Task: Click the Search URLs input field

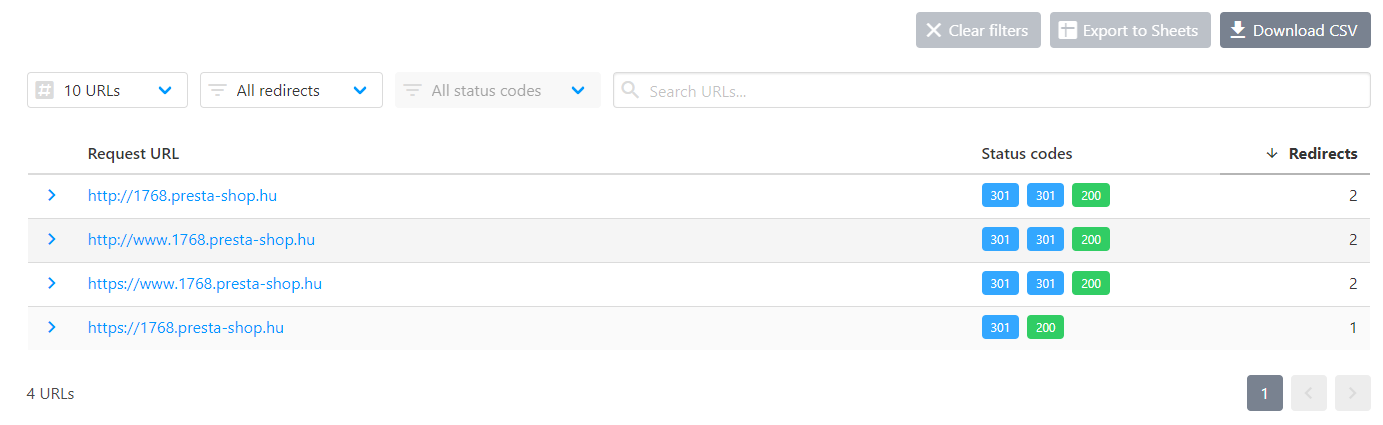Action: point(1000,91)
